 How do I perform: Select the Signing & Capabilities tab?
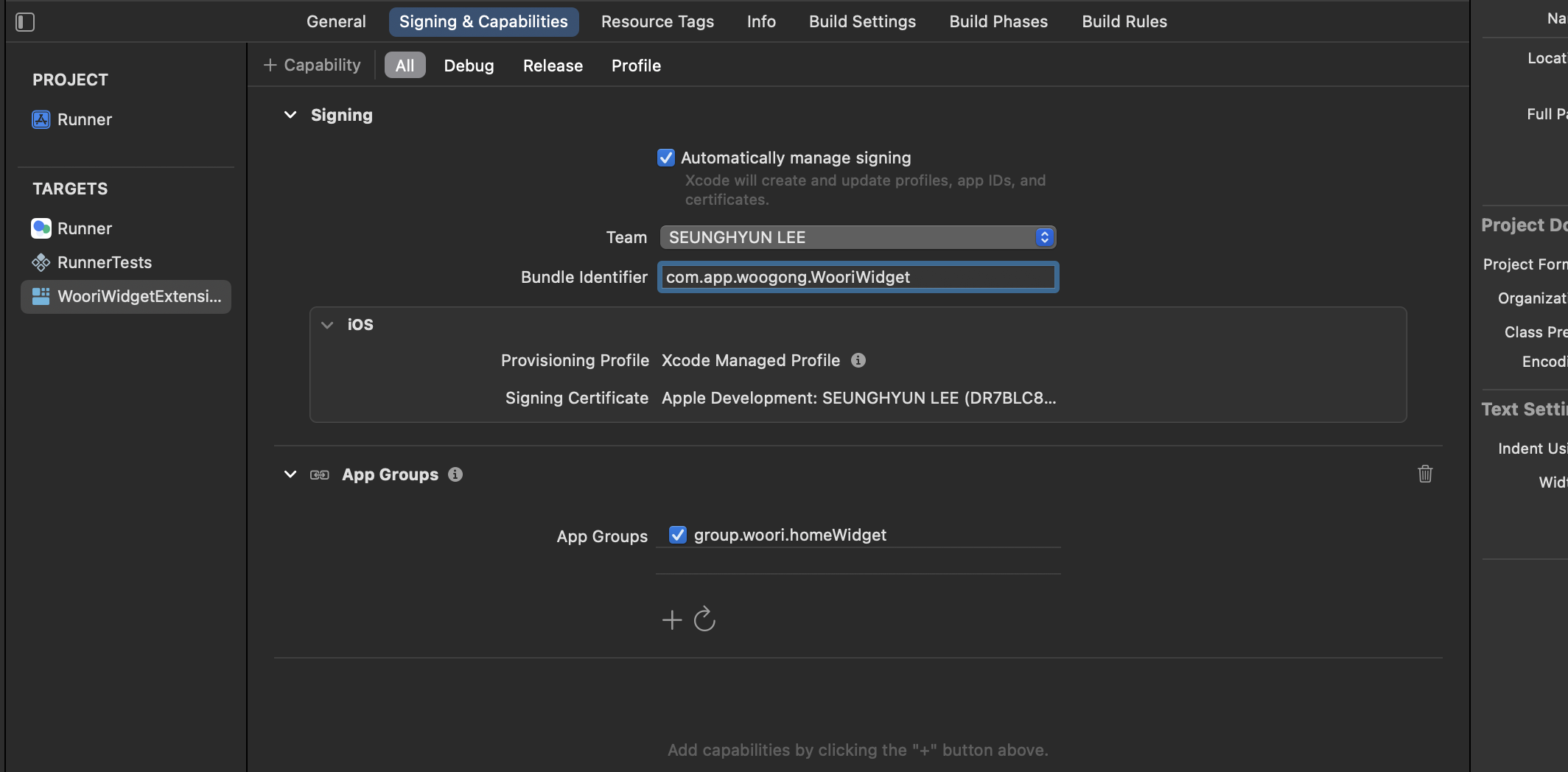coord(483,21)
